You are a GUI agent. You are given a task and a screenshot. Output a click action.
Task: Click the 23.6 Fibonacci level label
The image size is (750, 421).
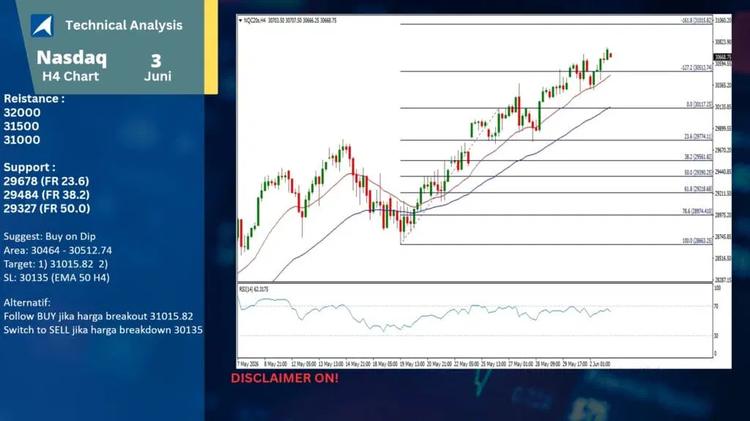(698, 137)
